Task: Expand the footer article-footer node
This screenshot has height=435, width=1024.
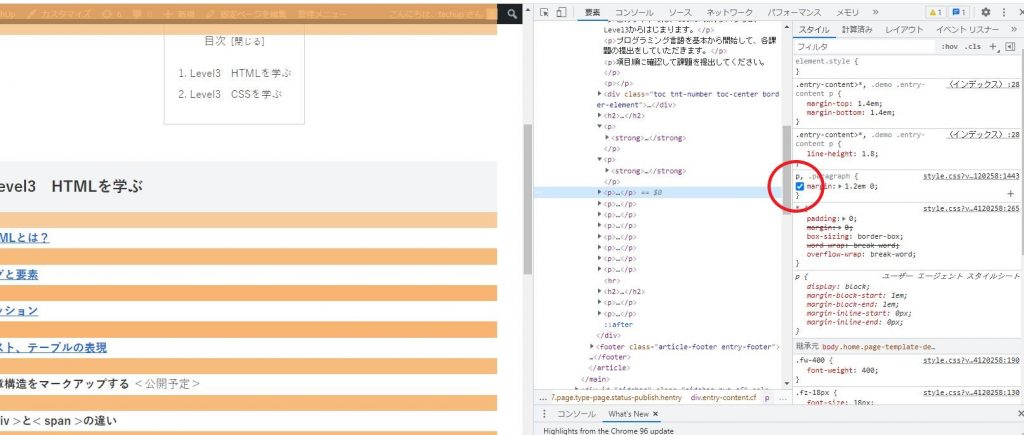Action: [593, 346]
